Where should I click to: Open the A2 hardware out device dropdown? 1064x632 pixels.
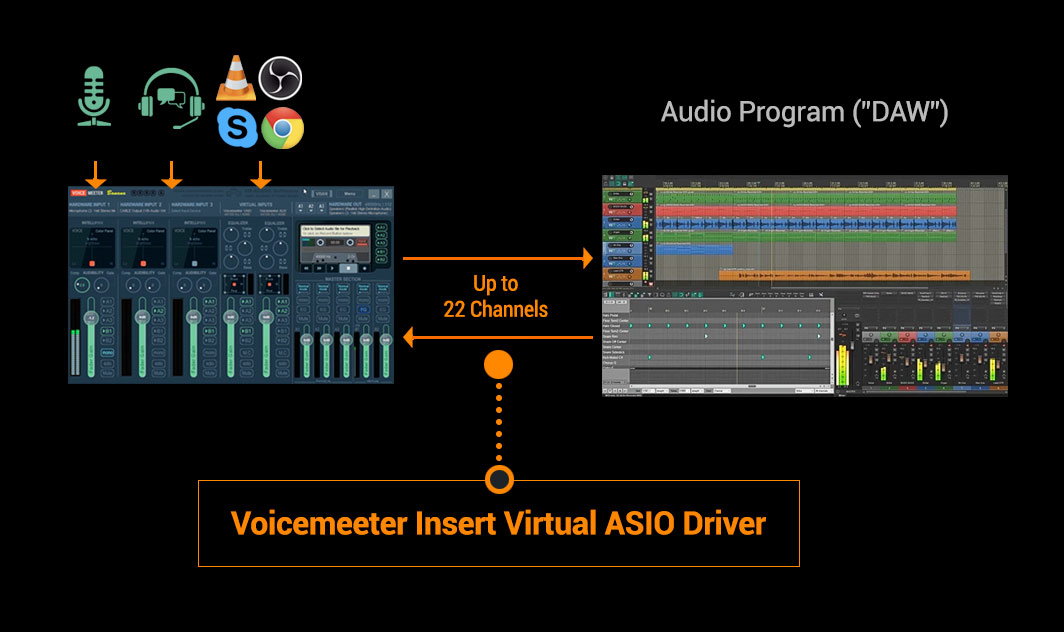(x=311, y=208)
